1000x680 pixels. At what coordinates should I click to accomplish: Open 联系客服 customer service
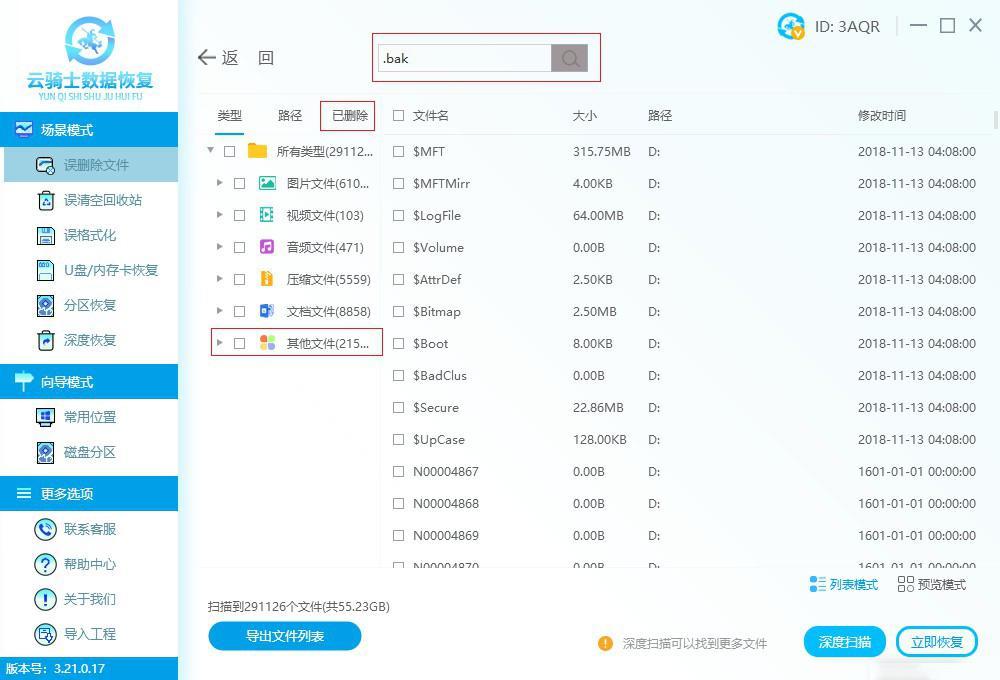(x=90, y=528)
